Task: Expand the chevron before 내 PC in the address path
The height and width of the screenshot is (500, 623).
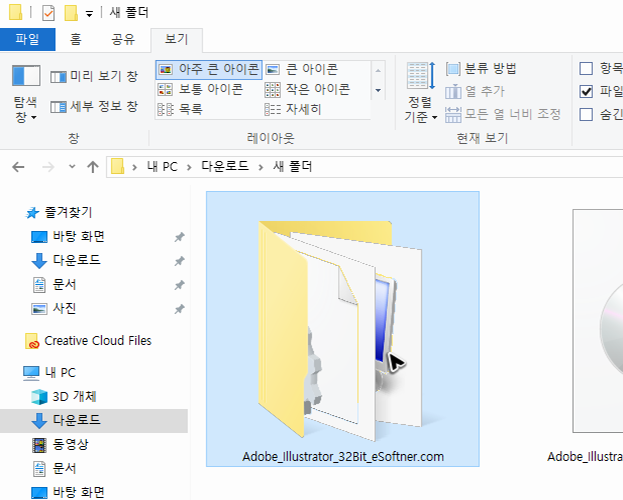Action: [134, 167]
